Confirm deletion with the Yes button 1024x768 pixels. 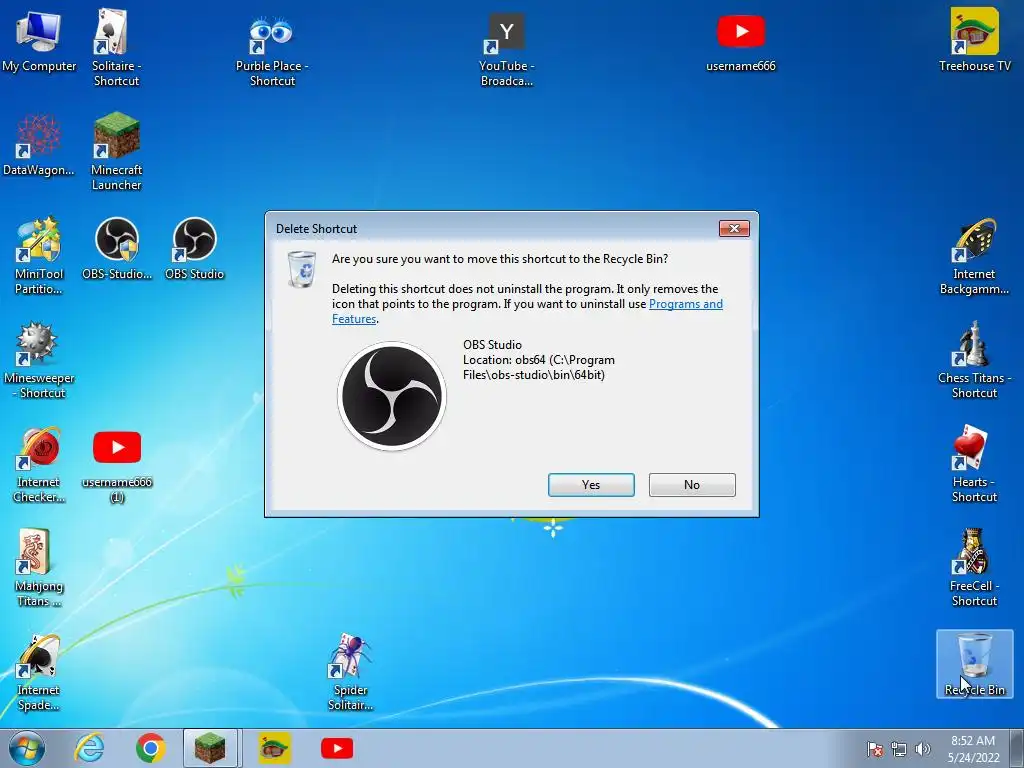(x=591, y=485)
